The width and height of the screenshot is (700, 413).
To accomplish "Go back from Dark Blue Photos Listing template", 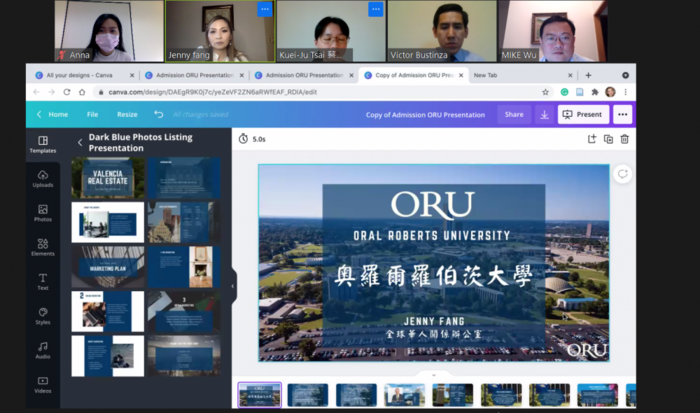I will (x=80, y=142).
